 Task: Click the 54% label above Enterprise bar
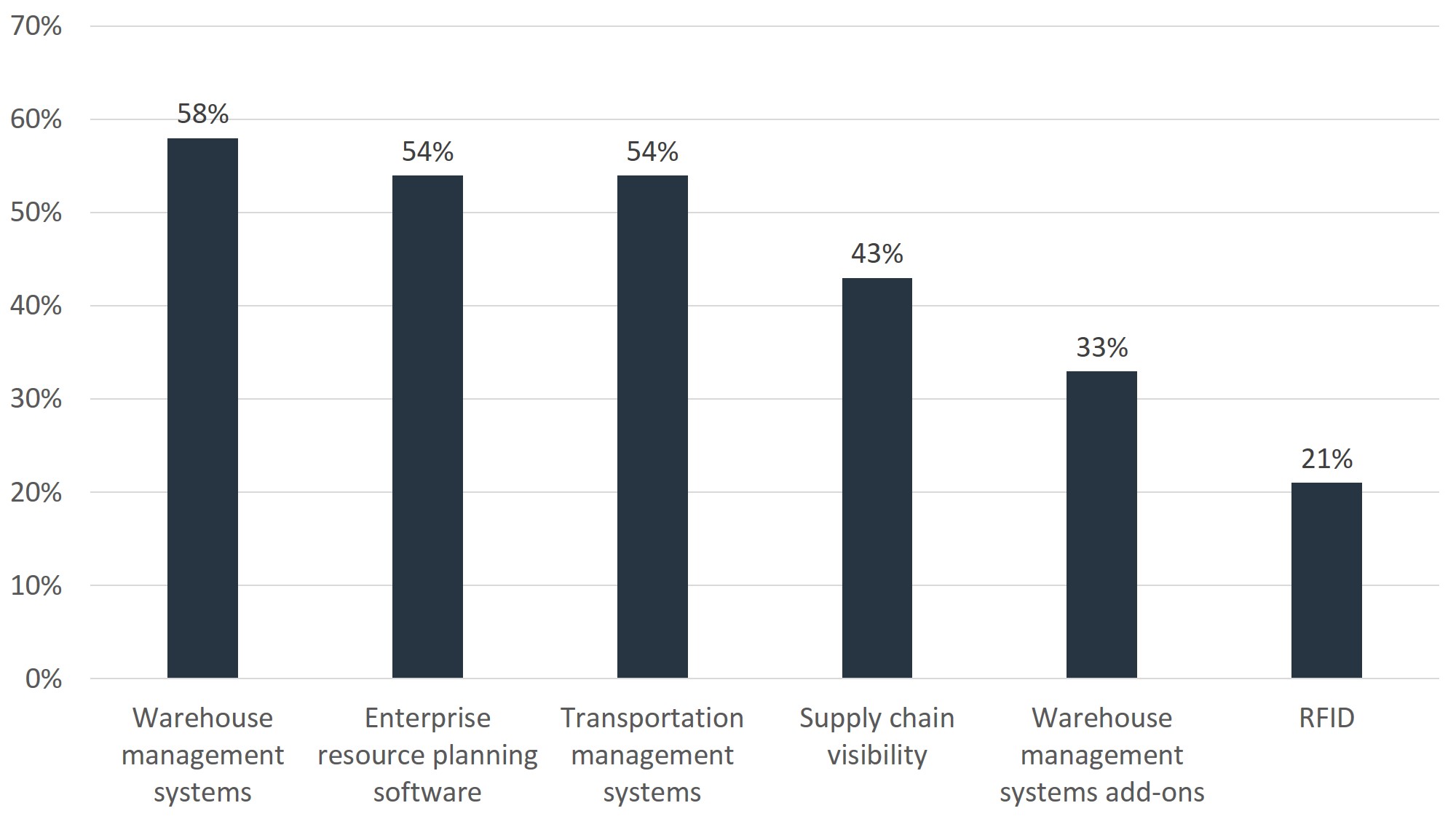427,151
